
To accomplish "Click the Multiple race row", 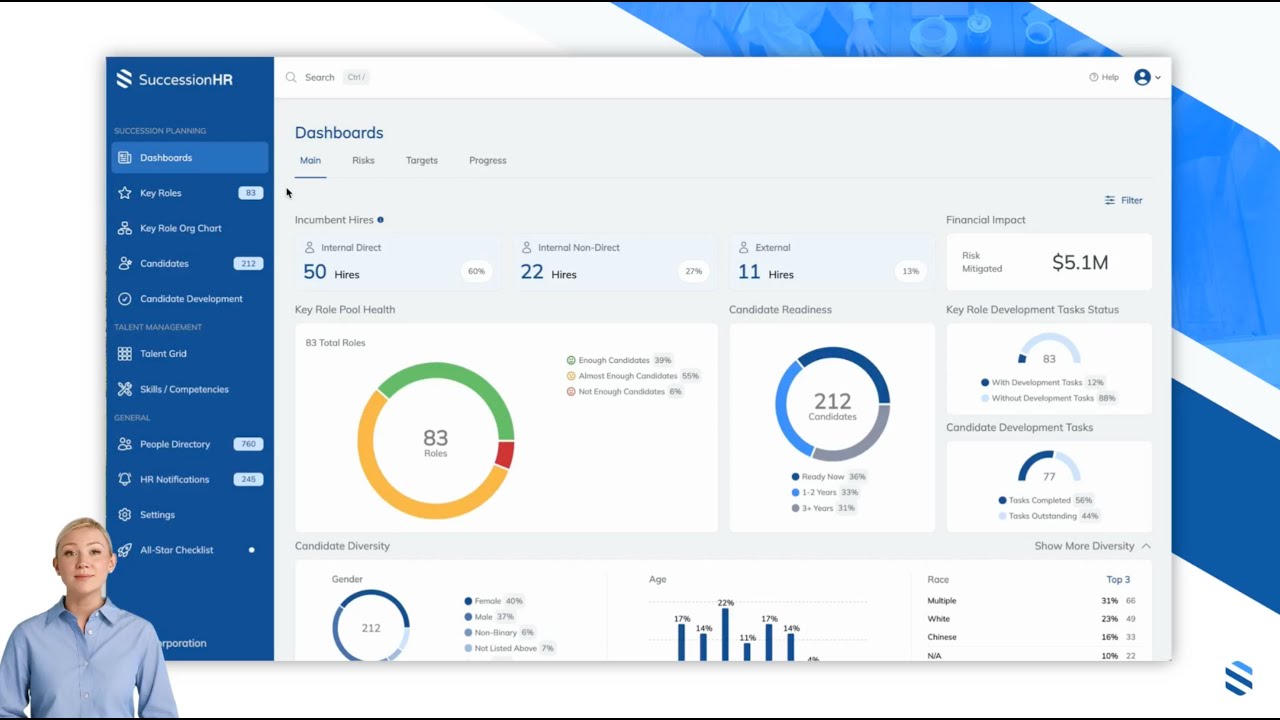I will (x=1032, y=601).
